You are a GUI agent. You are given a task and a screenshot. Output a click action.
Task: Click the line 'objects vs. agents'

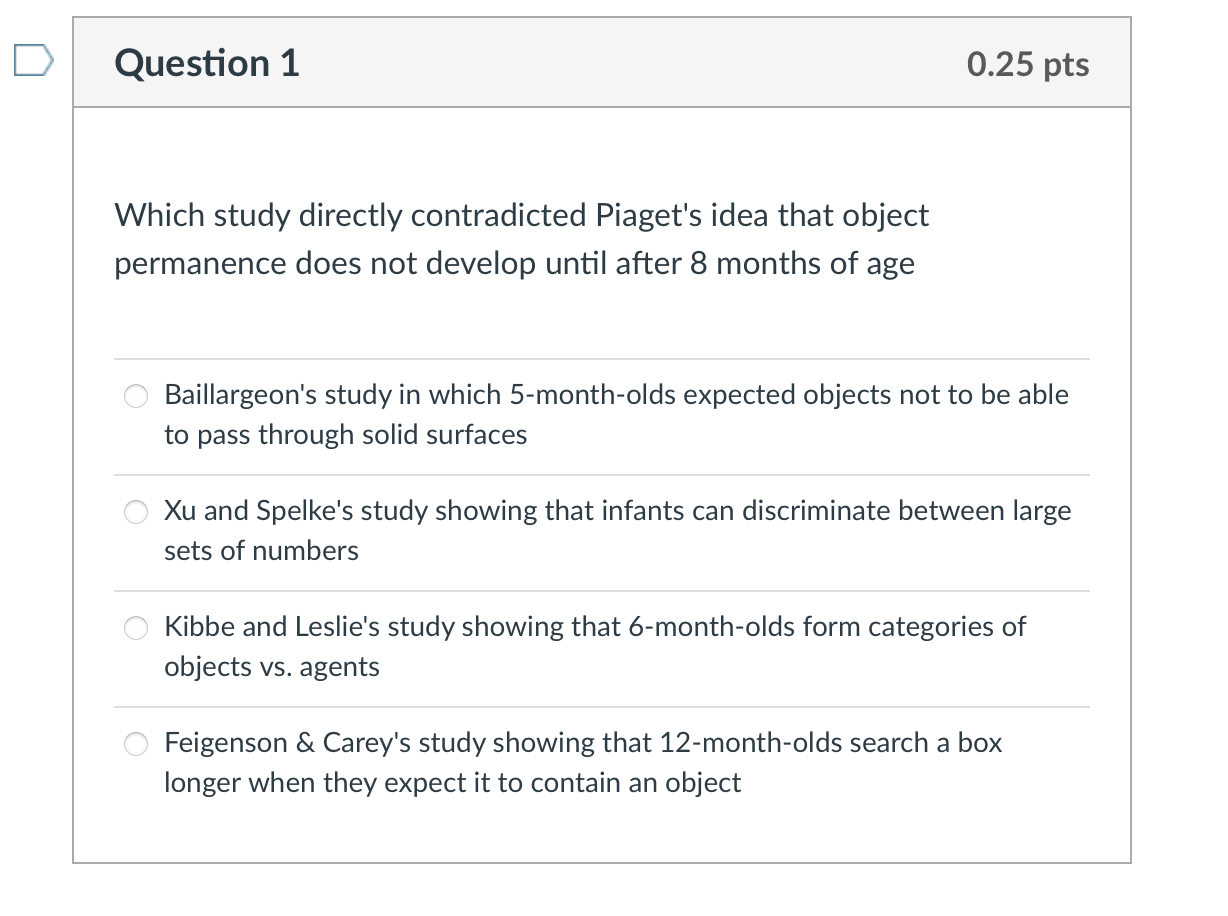[272, 667]
